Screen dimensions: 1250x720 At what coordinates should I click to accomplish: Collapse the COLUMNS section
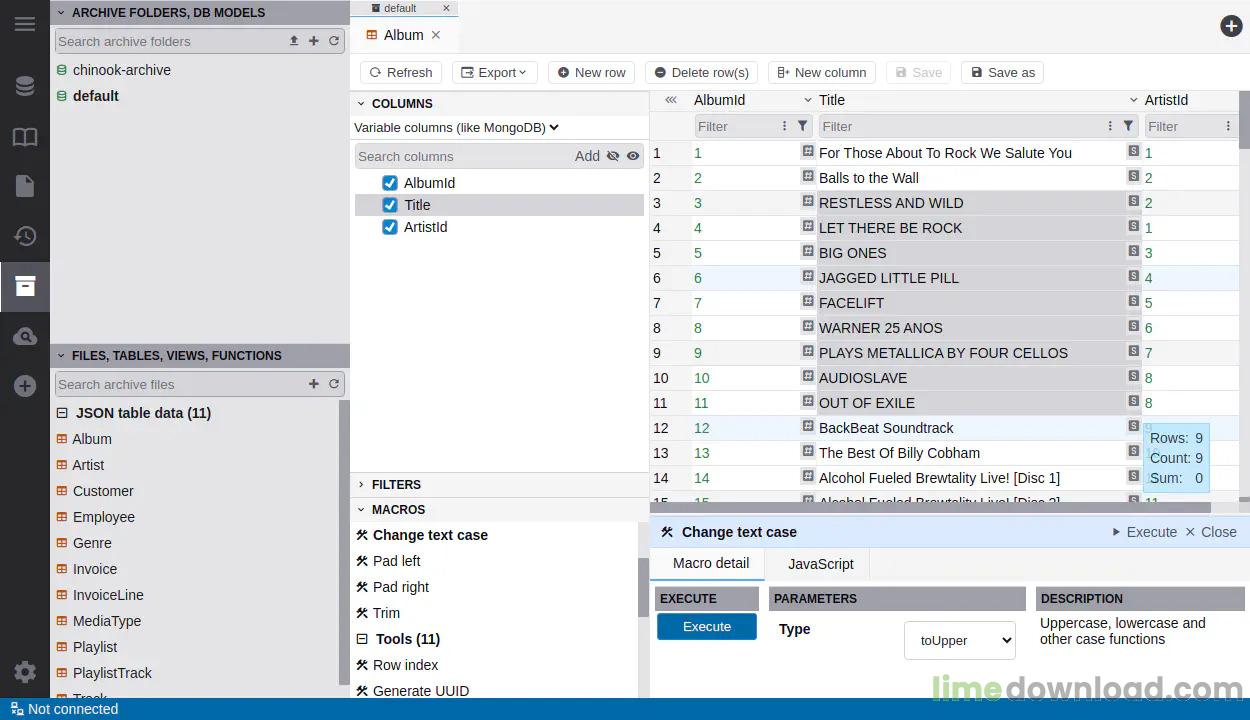pos(362,104)
